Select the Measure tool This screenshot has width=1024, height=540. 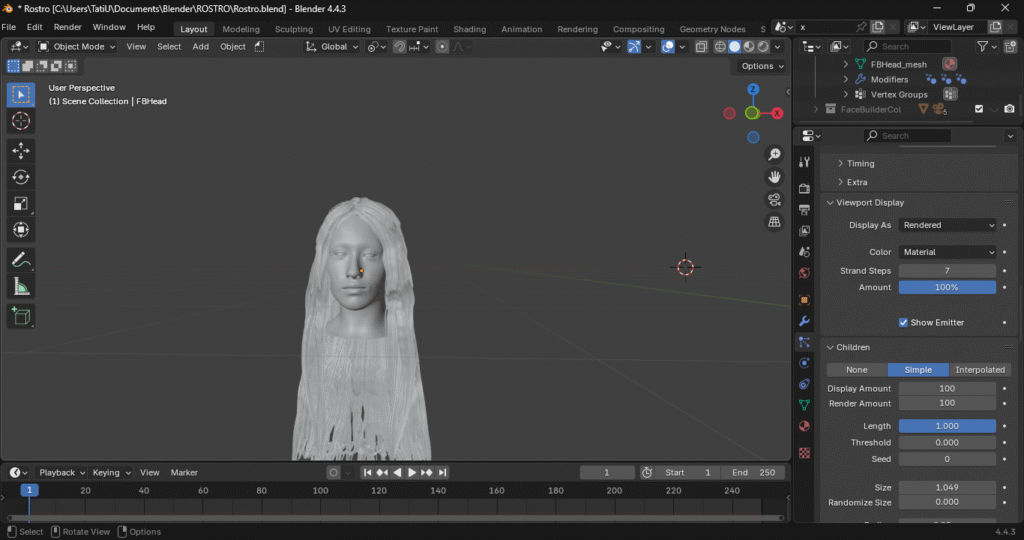(x=20, y=286)
